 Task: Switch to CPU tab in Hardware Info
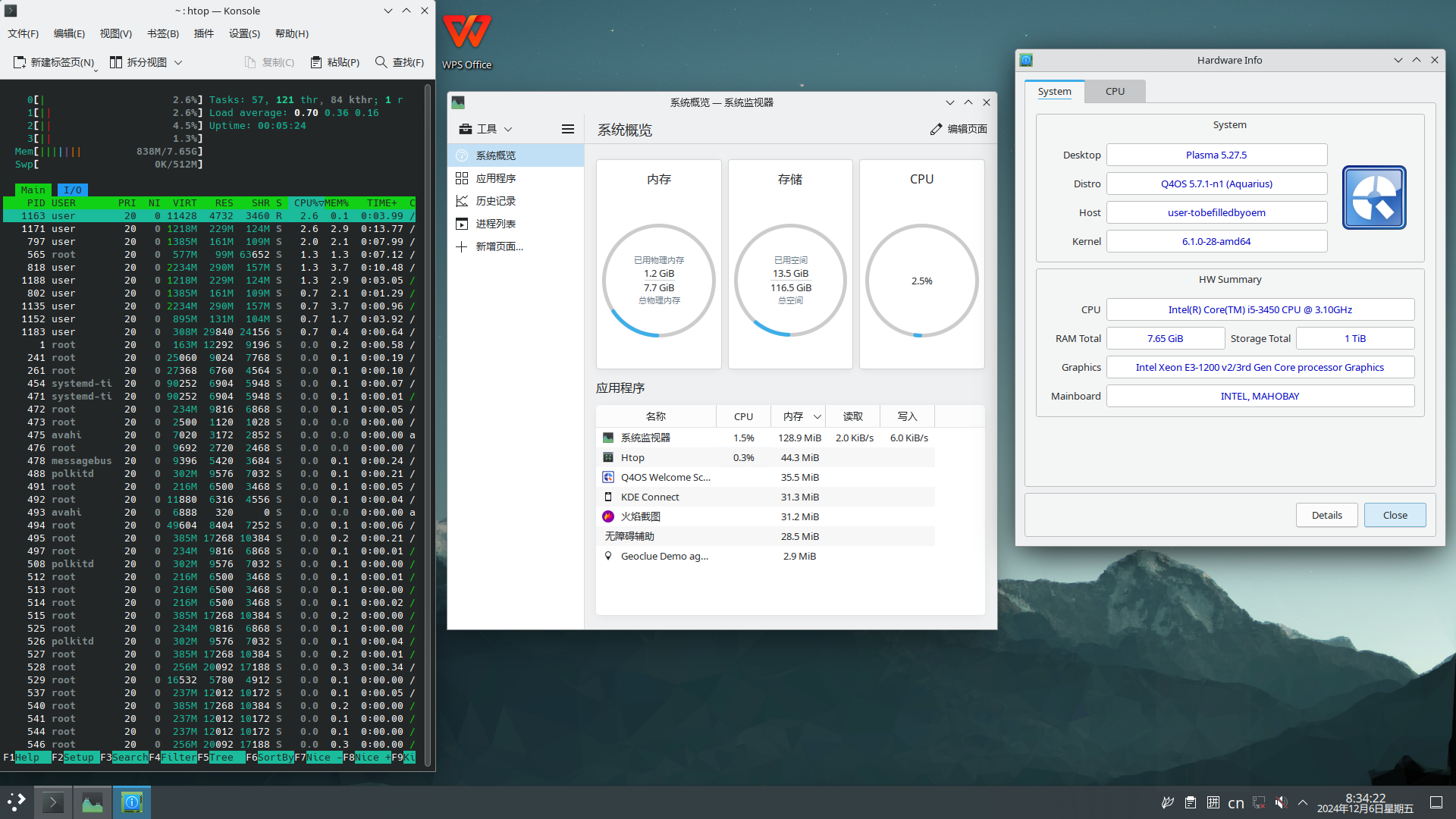[x=1115, y=91]
